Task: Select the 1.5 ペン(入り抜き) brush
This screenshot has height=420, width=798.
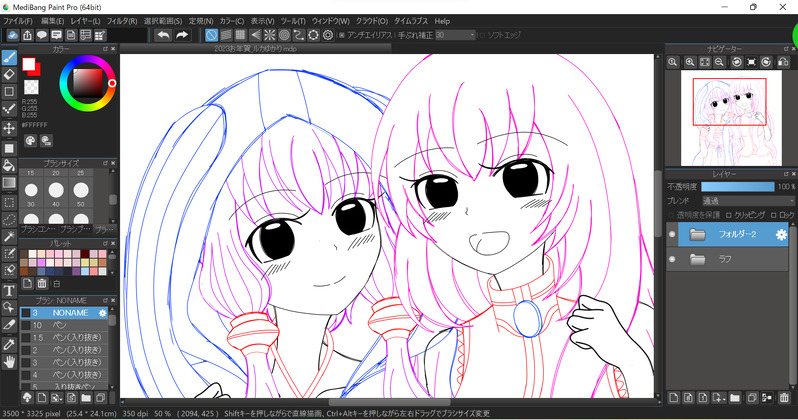Action: pyautogui.click(x=64, y=338)
